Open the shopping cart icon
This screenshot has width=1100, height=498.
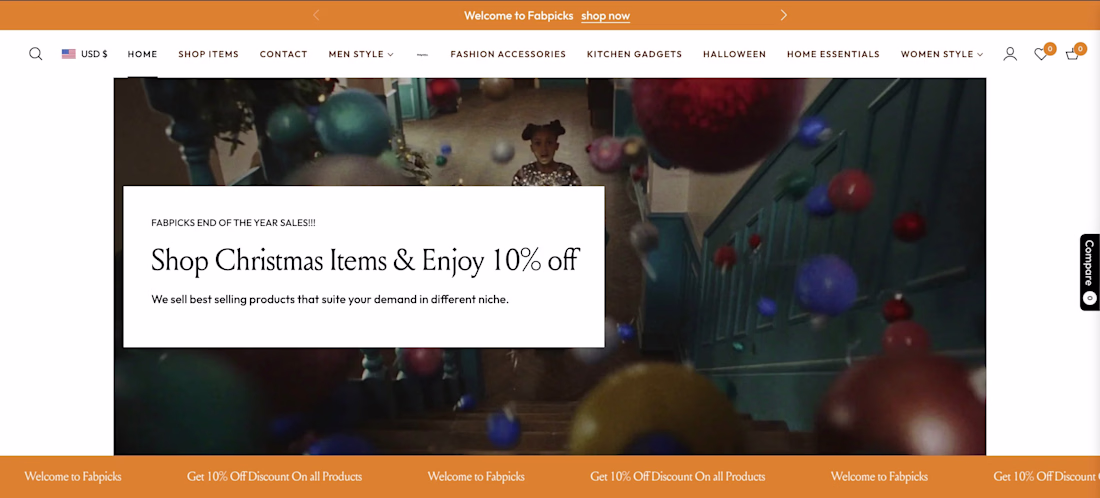click(x=1072, y=54)
